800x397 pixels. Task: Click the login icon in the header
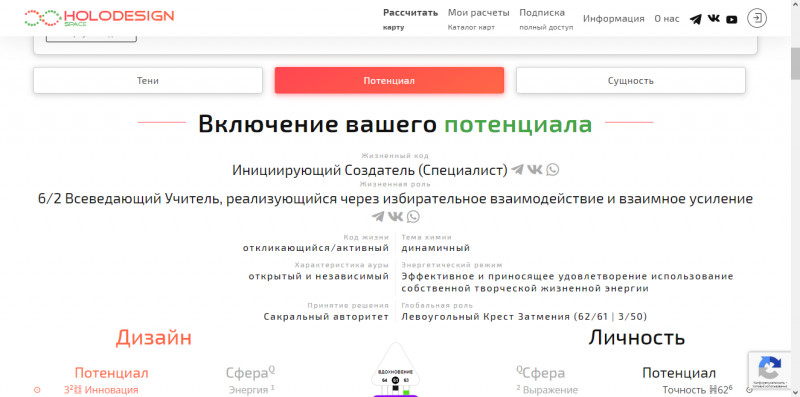(758, 18)
